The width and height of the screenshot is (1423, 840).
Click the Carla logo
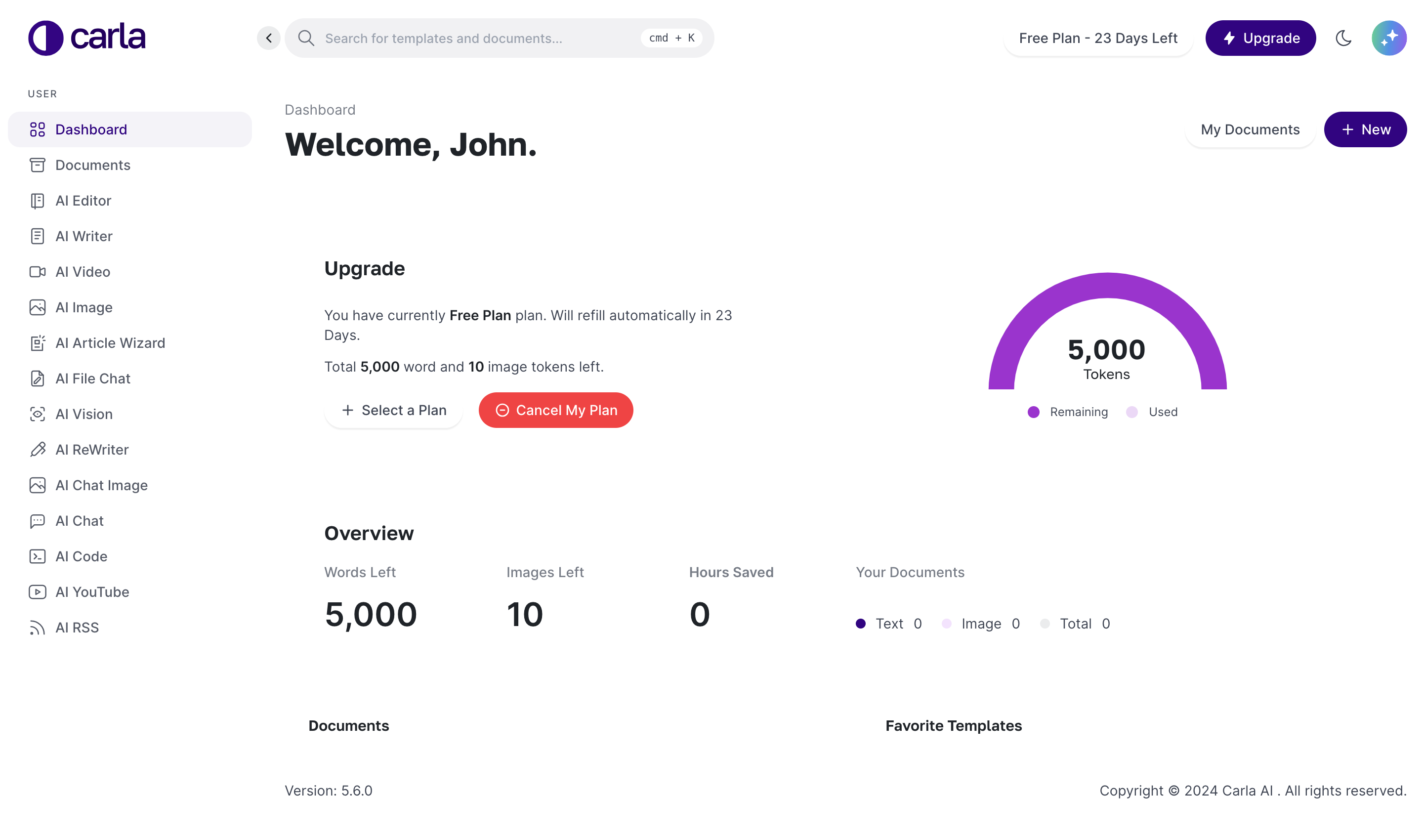tap(86, 38)
